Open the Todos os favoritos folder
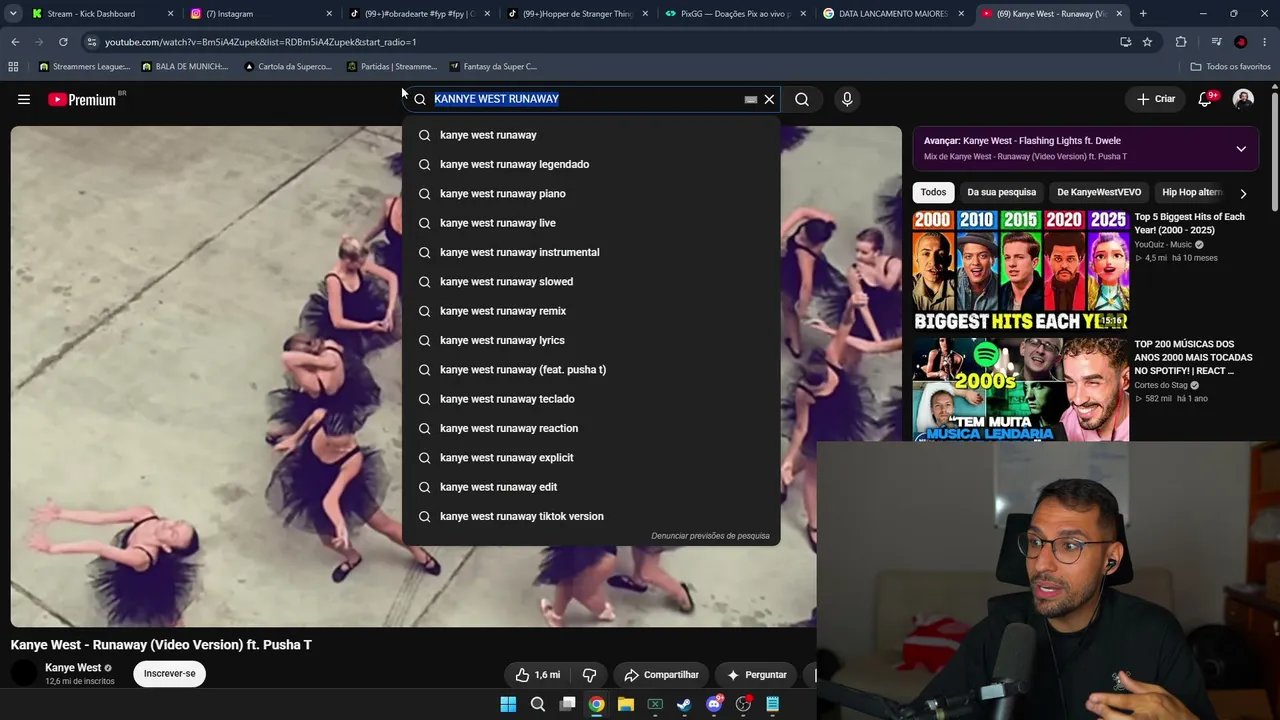Viewport: 1280px width, 720px height. pyautogui.click(x=1230, y=67)
